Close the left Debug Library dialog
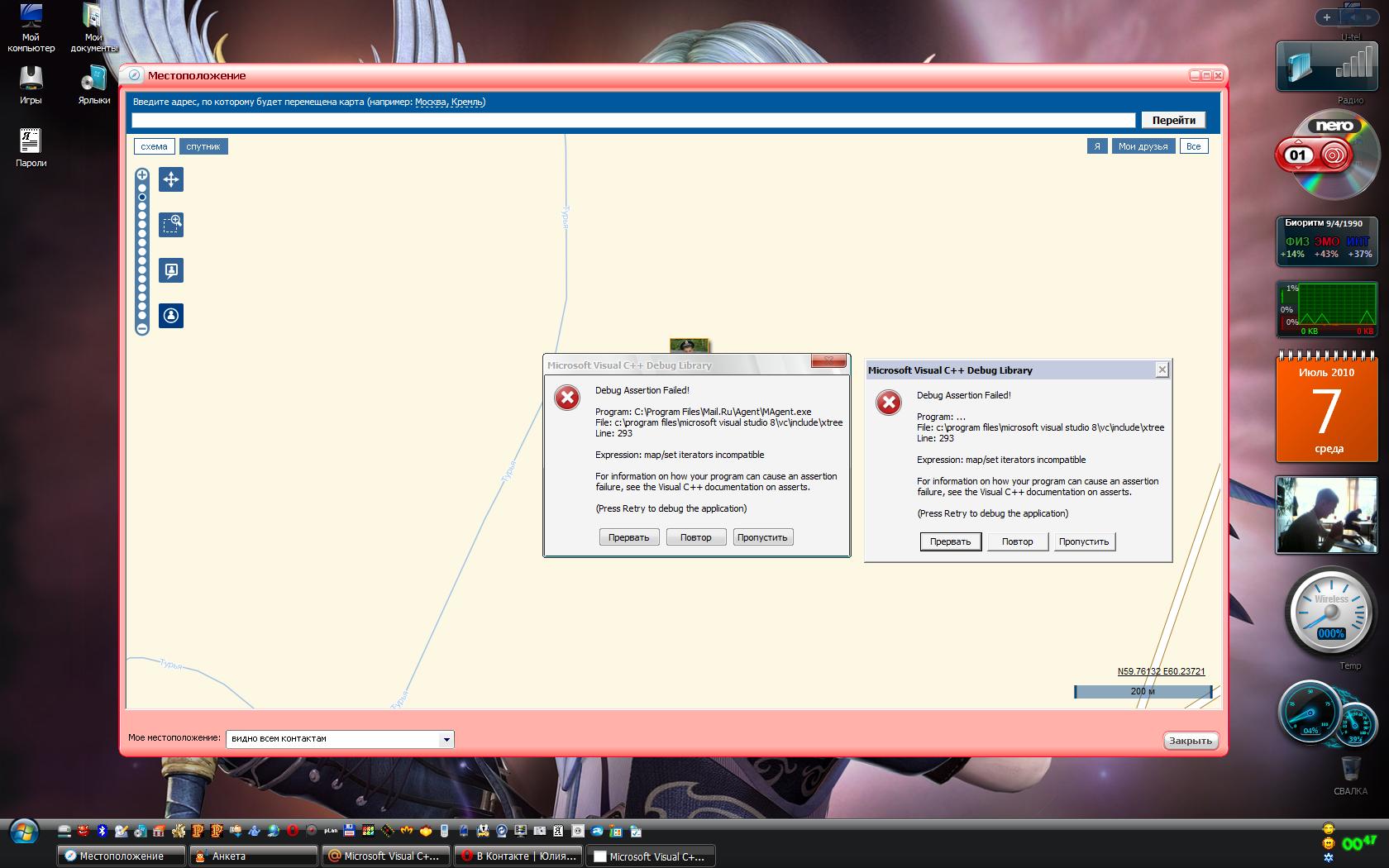Screen dimensions: 1389x868 tap(828, 360)
